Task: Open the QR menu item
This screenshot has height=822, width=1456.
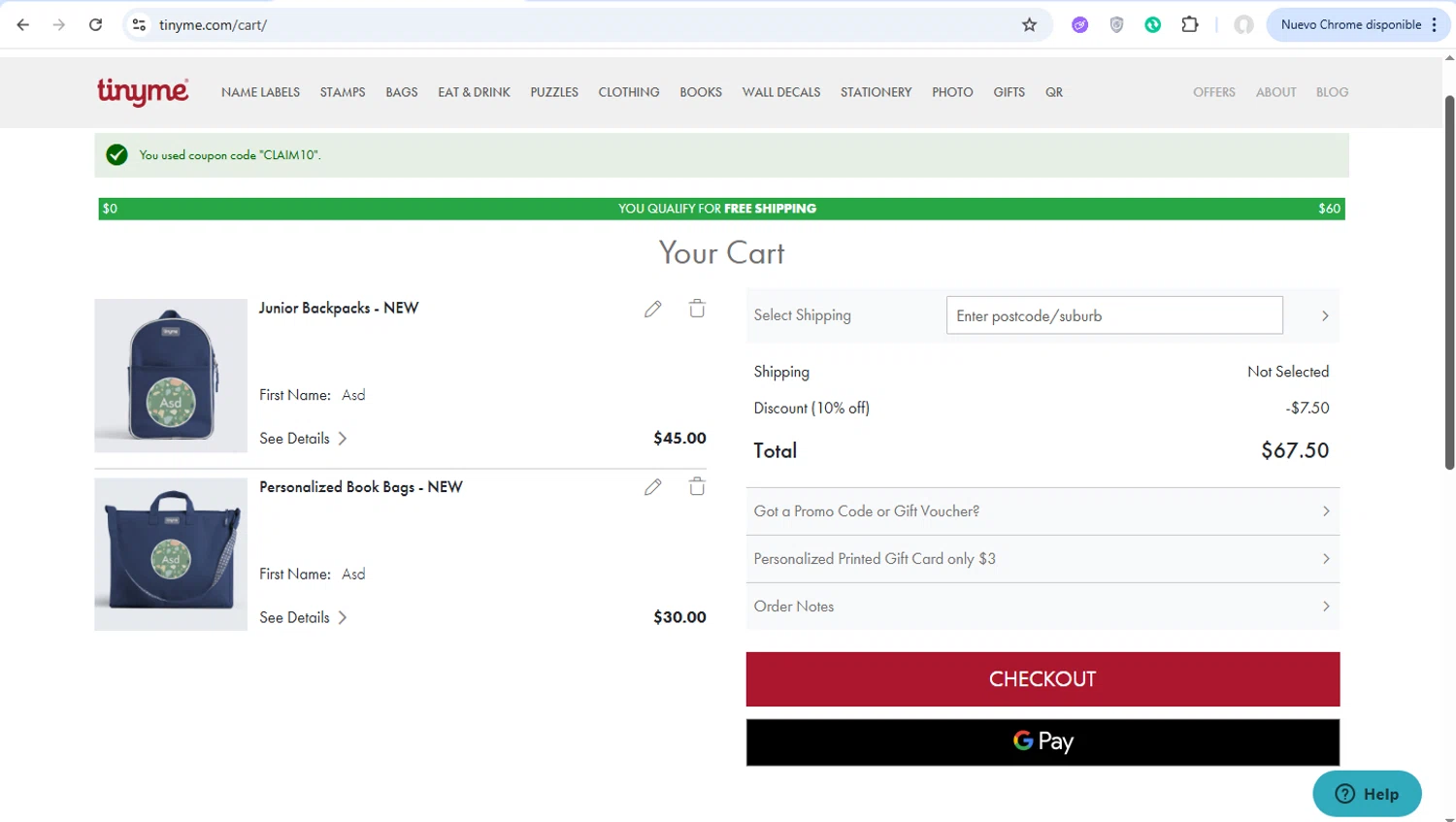Action: pos(1054,92)
